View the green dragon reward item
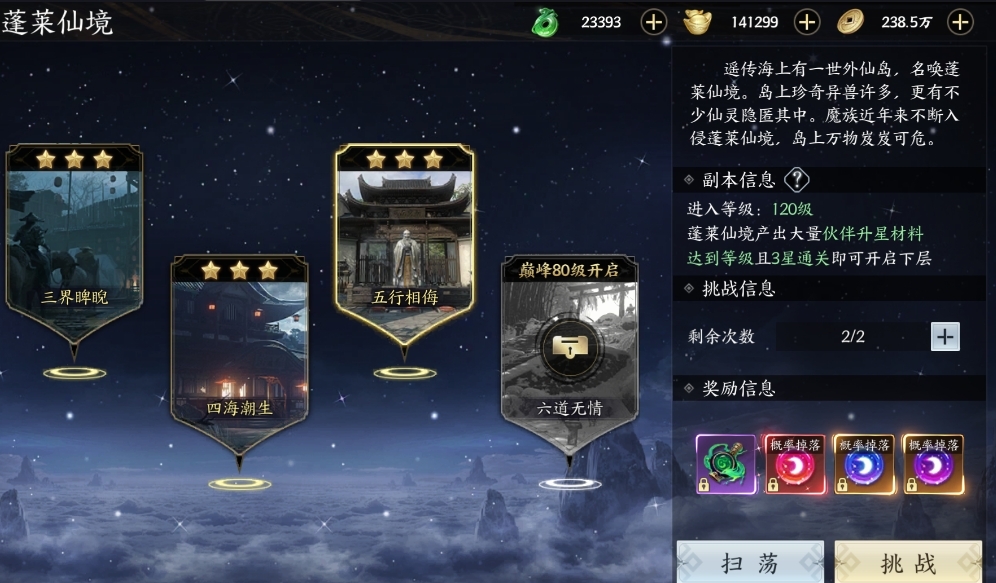Image resolution: width=996 pixels, height=583 pixels. [726, 465]
